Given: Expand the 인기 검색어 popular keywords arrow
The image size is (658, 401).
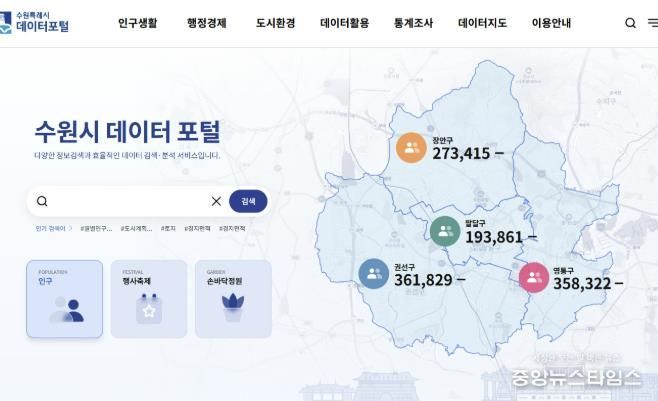Looking at the screenshot, I should point(70,229).
